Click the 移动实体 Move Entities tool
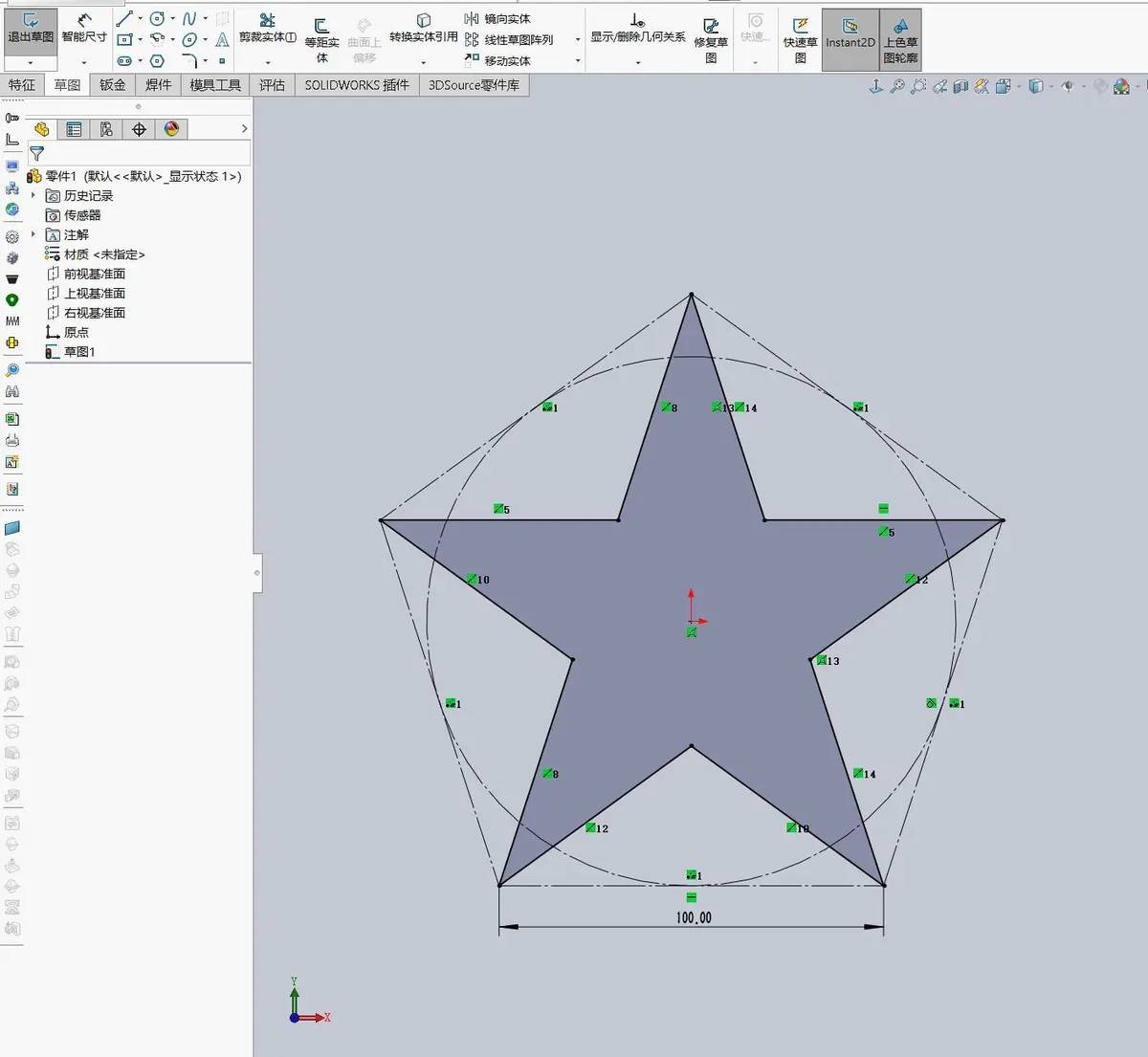 pos(497,60)
